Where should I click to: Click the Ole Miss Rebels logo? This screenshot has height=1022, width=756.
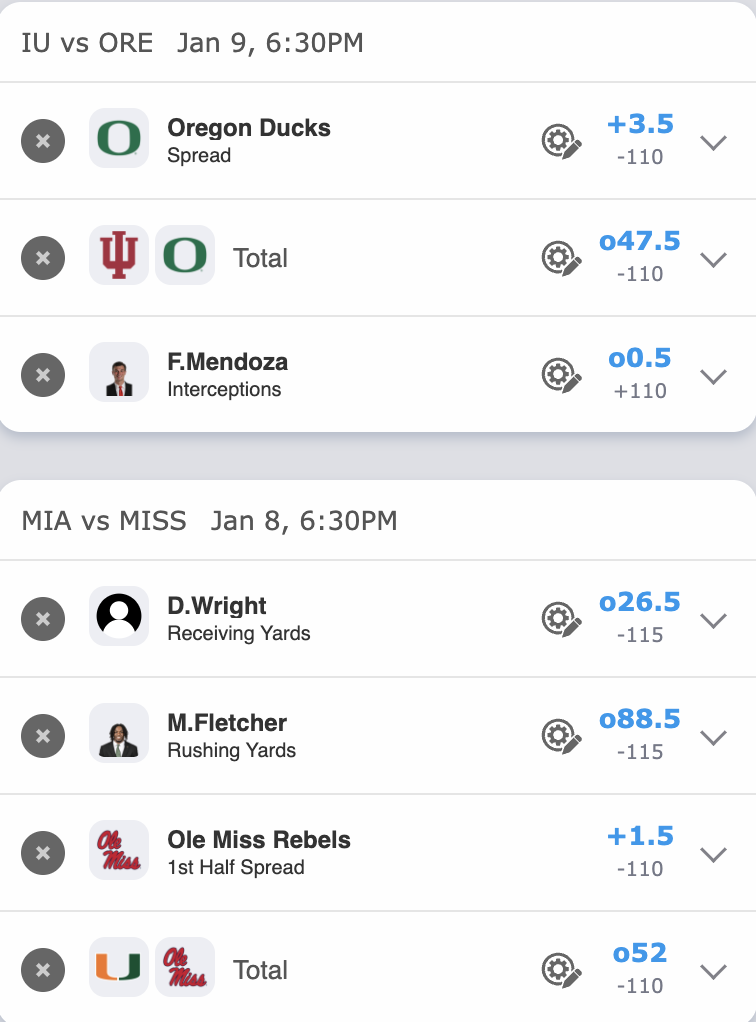coord(118,852)
